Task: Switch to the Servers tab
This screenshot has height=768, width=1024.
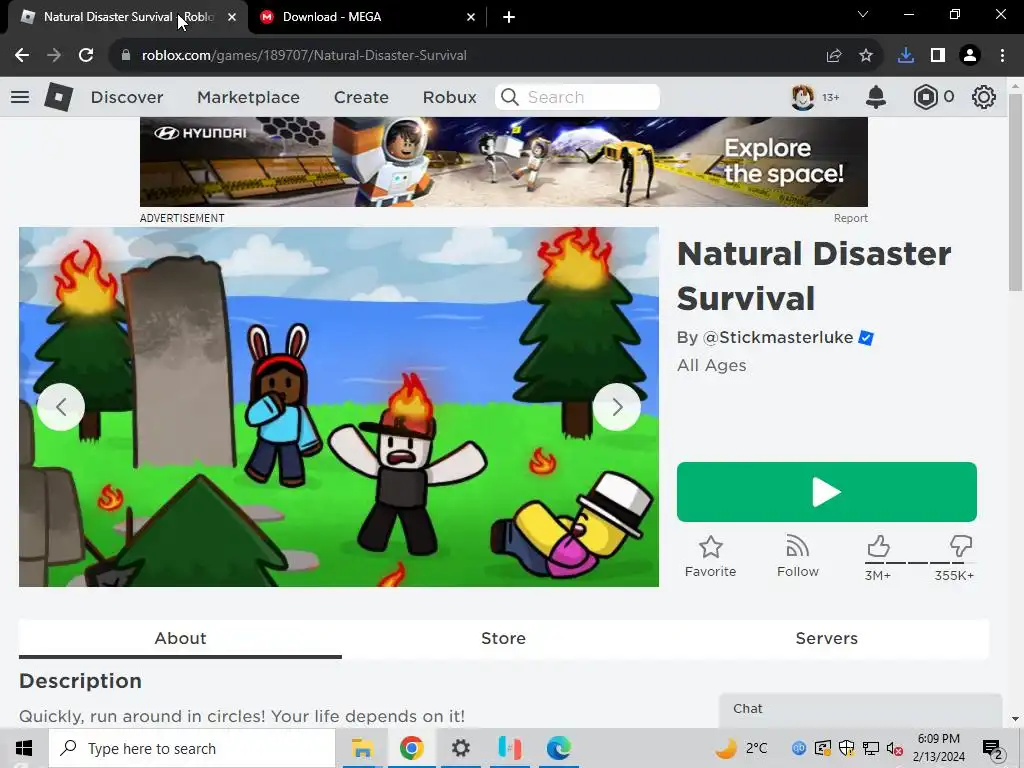Action: tap(827, 638)
